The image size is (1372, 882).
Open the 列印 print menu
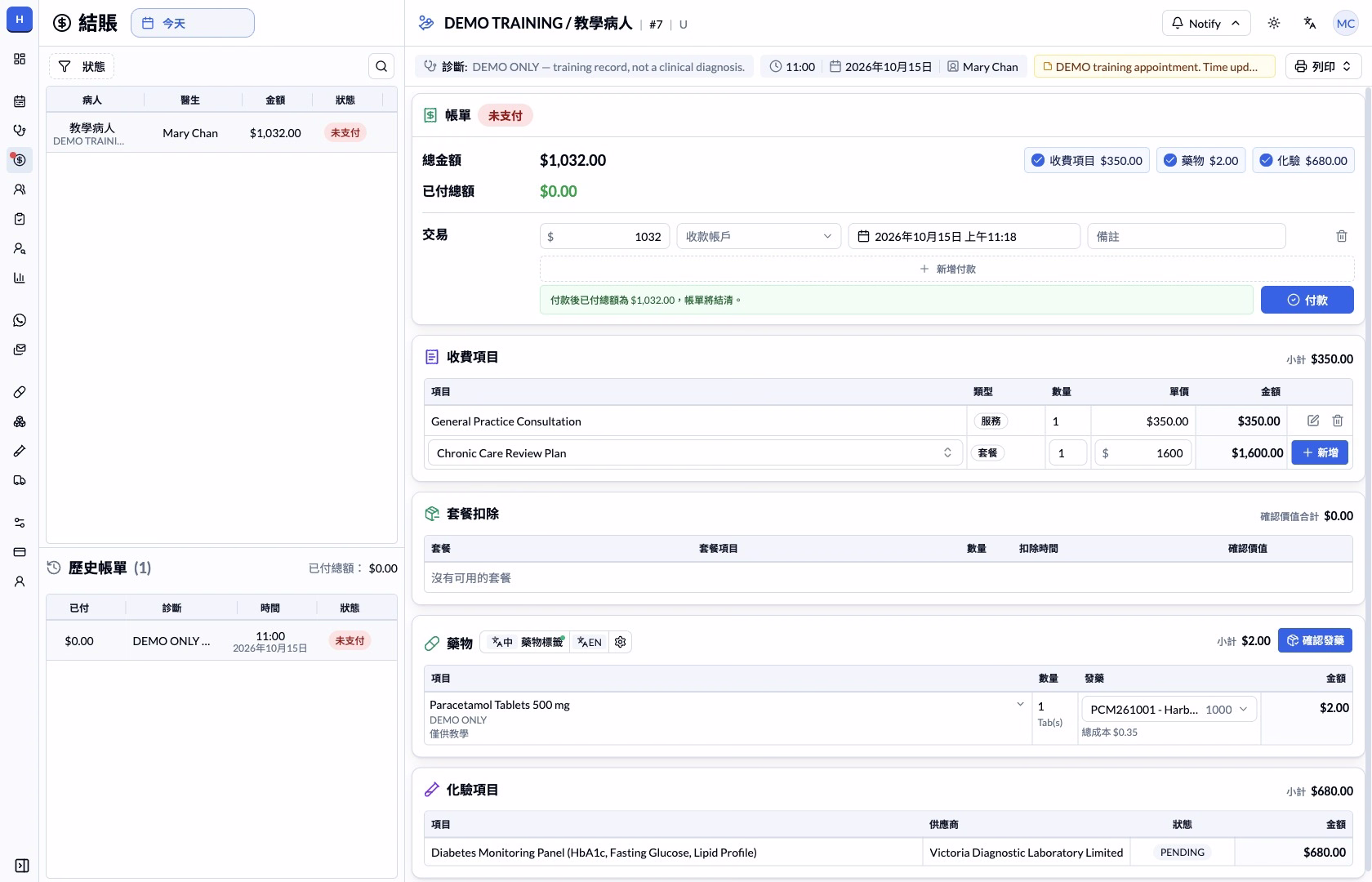1323,66
